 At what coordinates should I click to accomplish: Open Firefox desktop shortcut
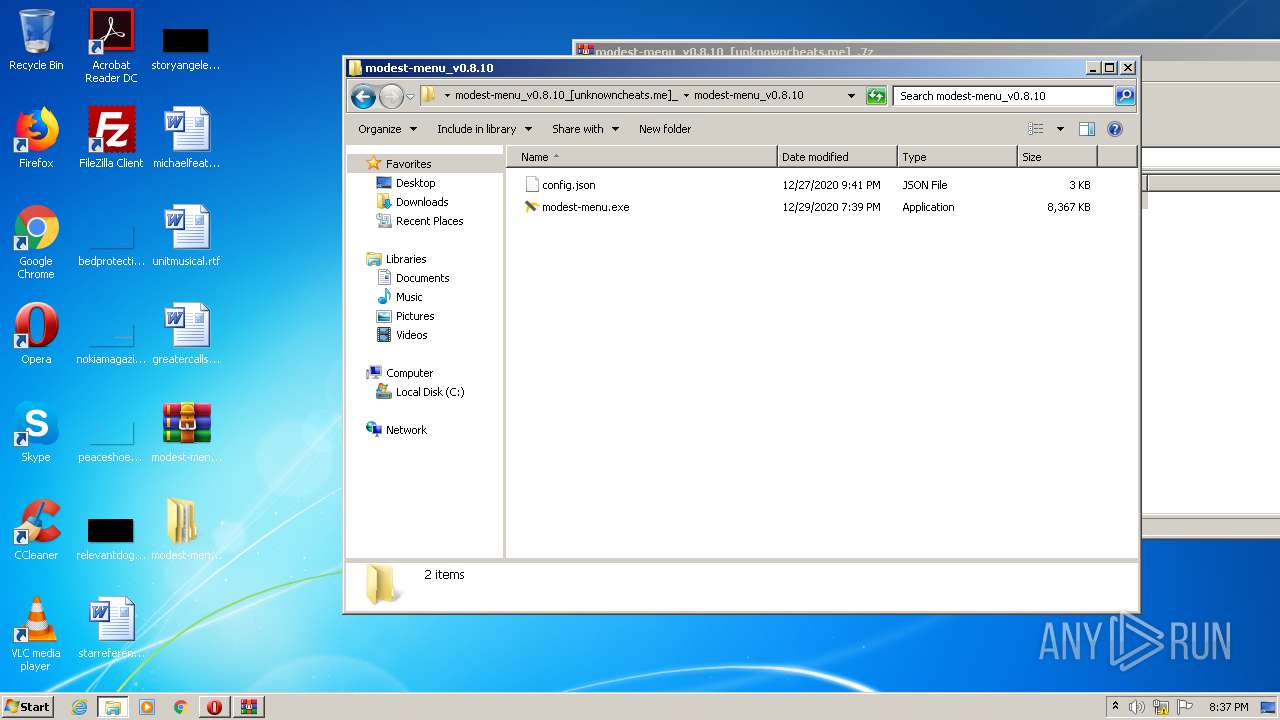[36, 138]
